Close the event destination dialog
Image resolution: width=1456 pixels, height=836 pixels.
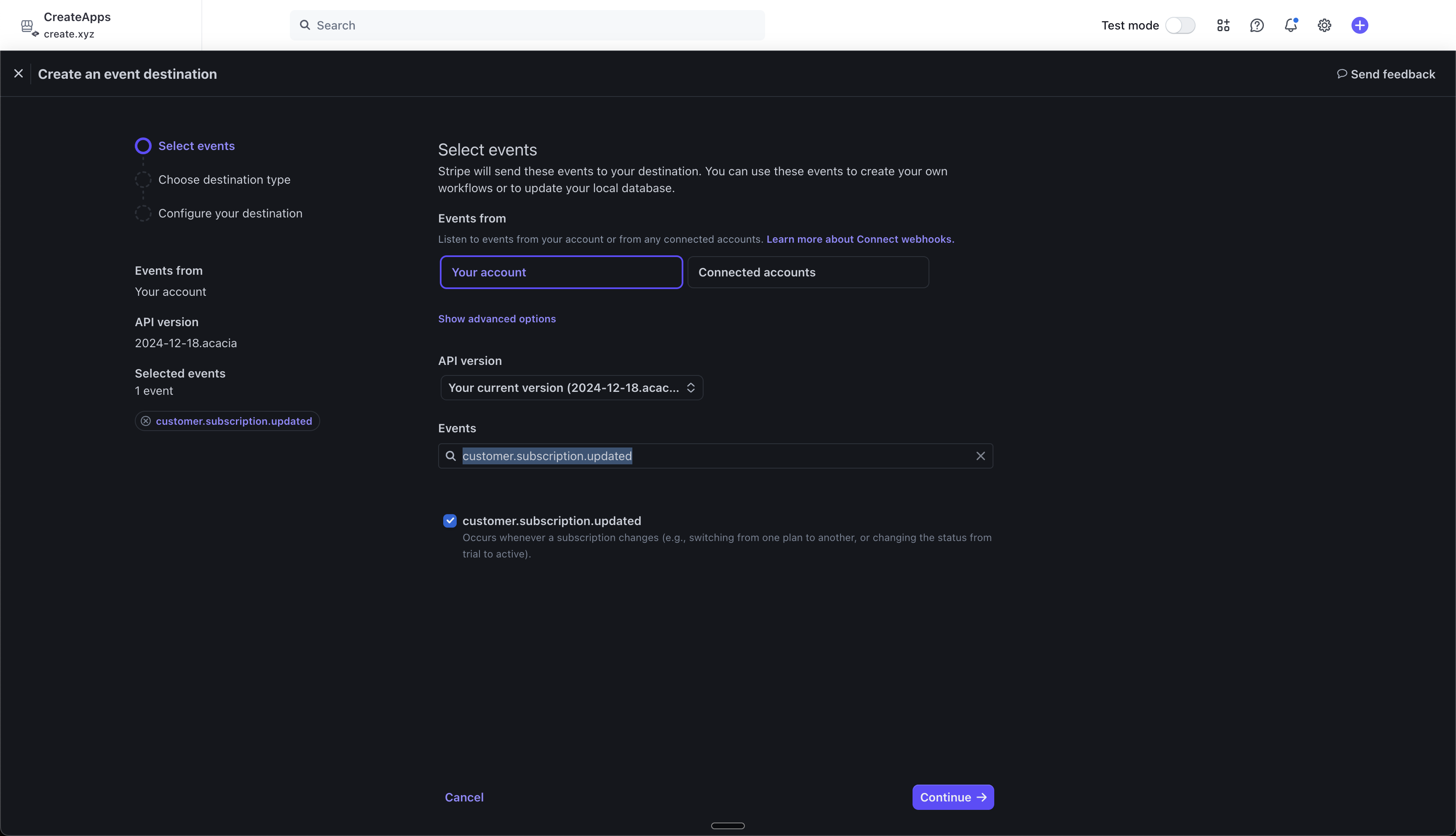[19, 73]
